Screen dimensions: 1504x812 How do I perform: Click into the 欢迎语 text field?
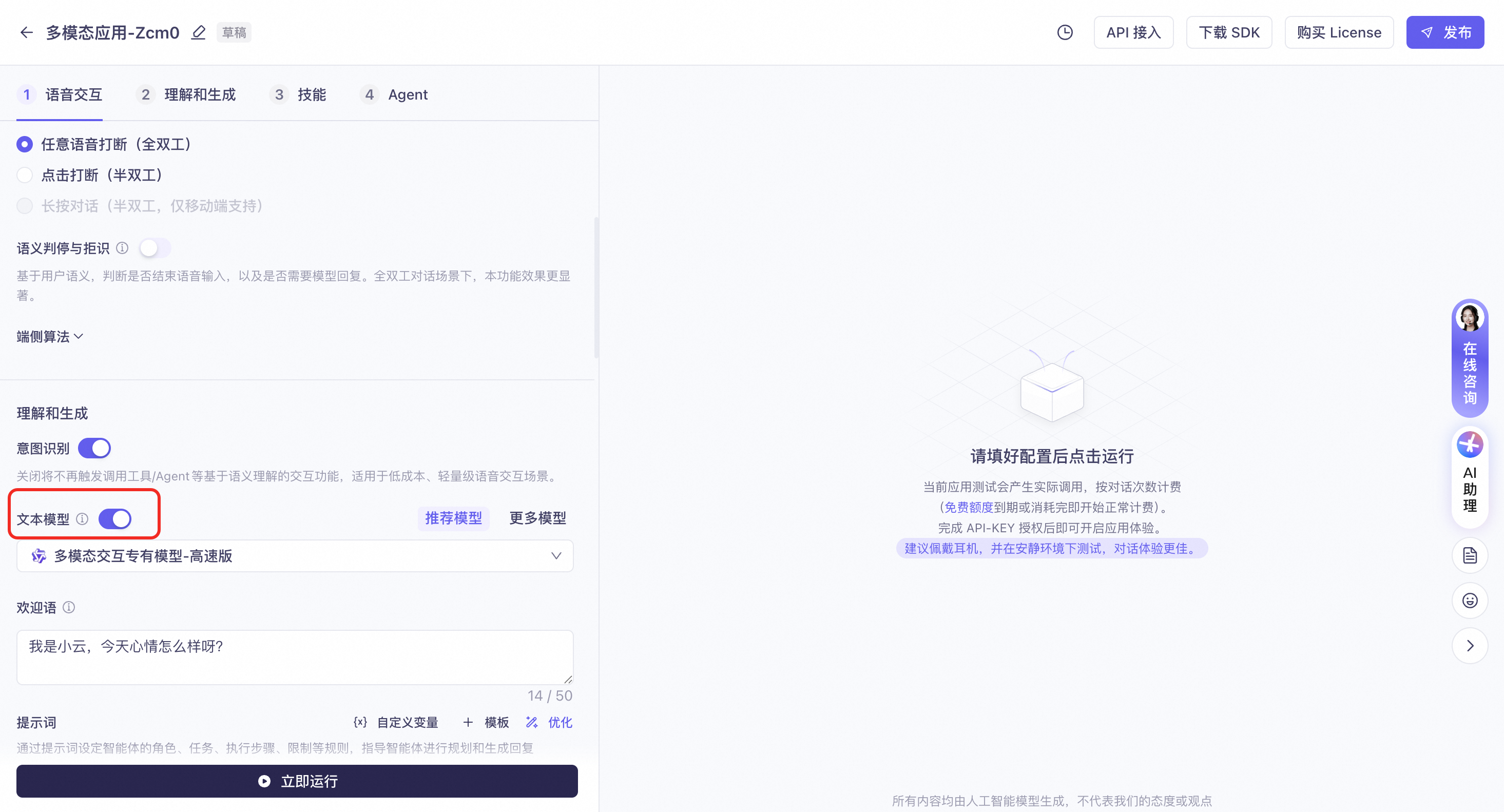point(295,656)
